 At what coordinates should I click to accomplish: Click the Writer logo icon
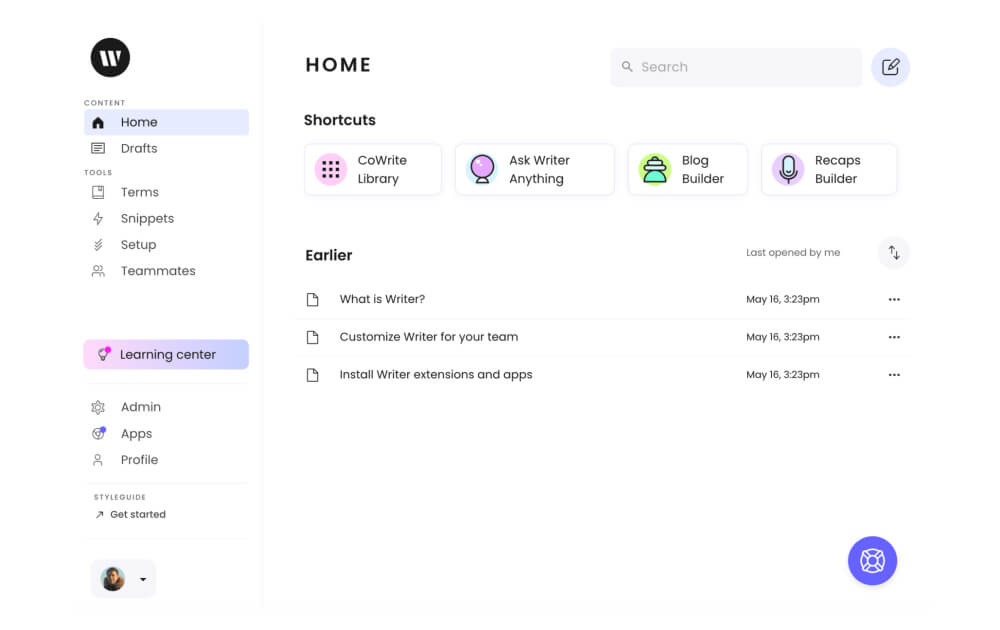tap(110, 57)
